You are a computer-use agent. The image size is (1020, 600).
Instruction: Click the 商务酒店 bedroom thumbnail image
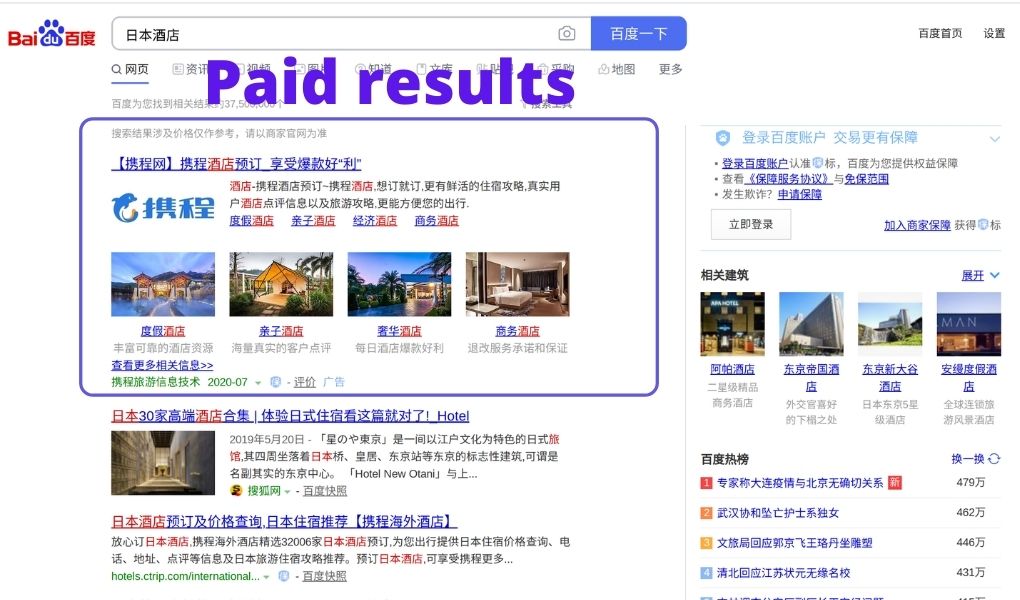[517, 284]
